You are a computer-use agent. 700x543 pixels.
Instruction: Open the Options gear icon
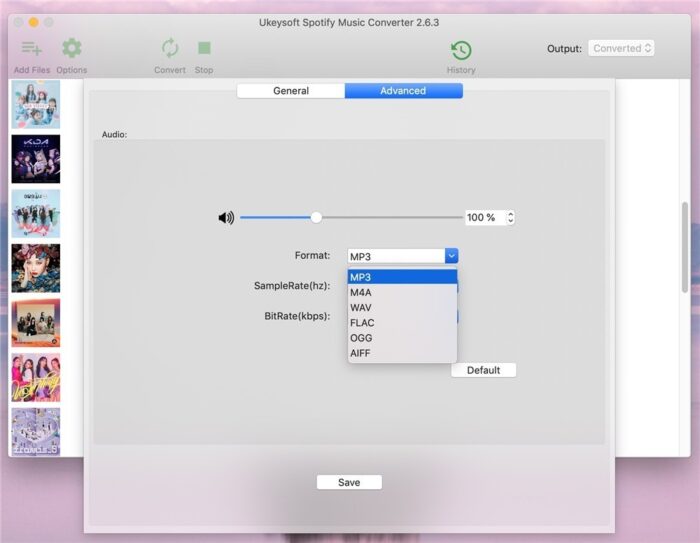tap(71, 49)
